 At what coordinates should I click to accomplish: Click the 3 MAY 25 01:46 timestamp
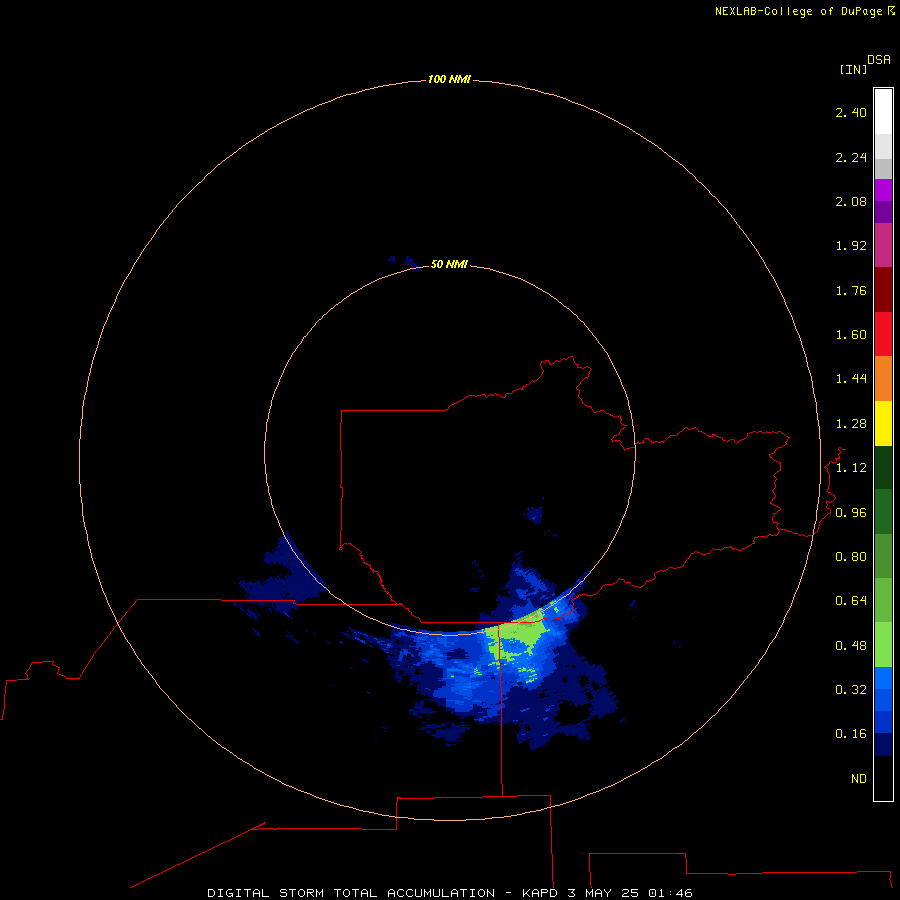click(x=630, y=893)
